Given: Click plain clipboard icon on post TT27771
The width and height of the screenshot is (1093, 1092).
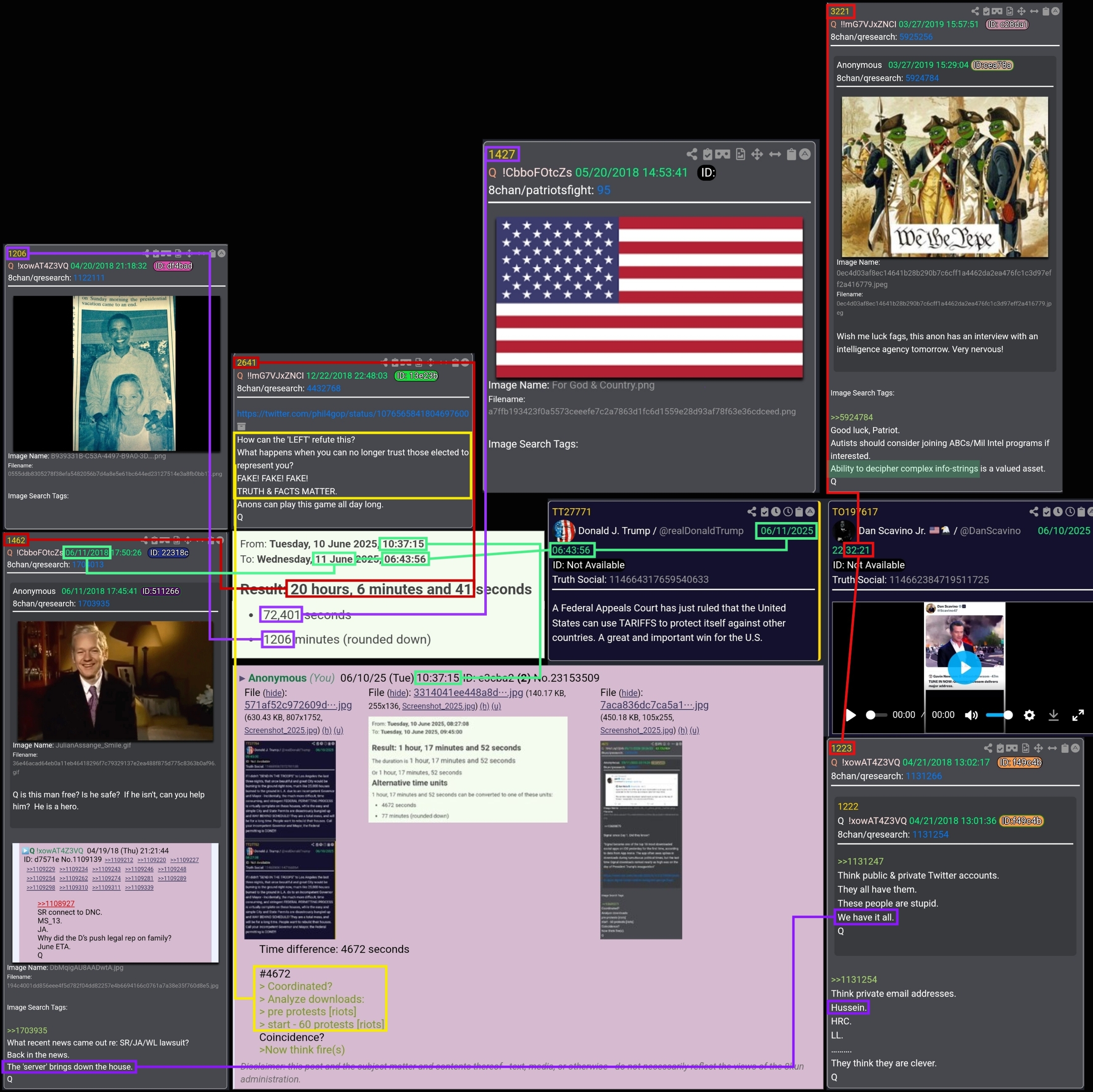Looking at the screenshot, I should pyautogui.click(x=799, y=512).
